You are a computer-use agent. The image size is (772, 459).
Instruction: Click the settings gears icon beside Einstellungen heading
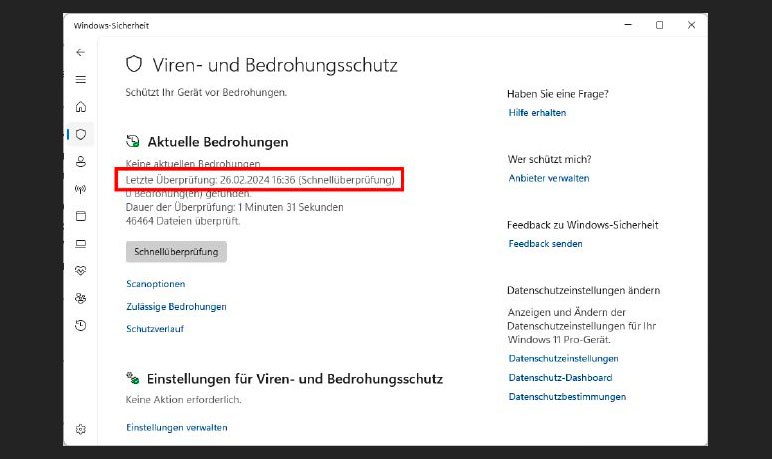(x=132, y=378)
